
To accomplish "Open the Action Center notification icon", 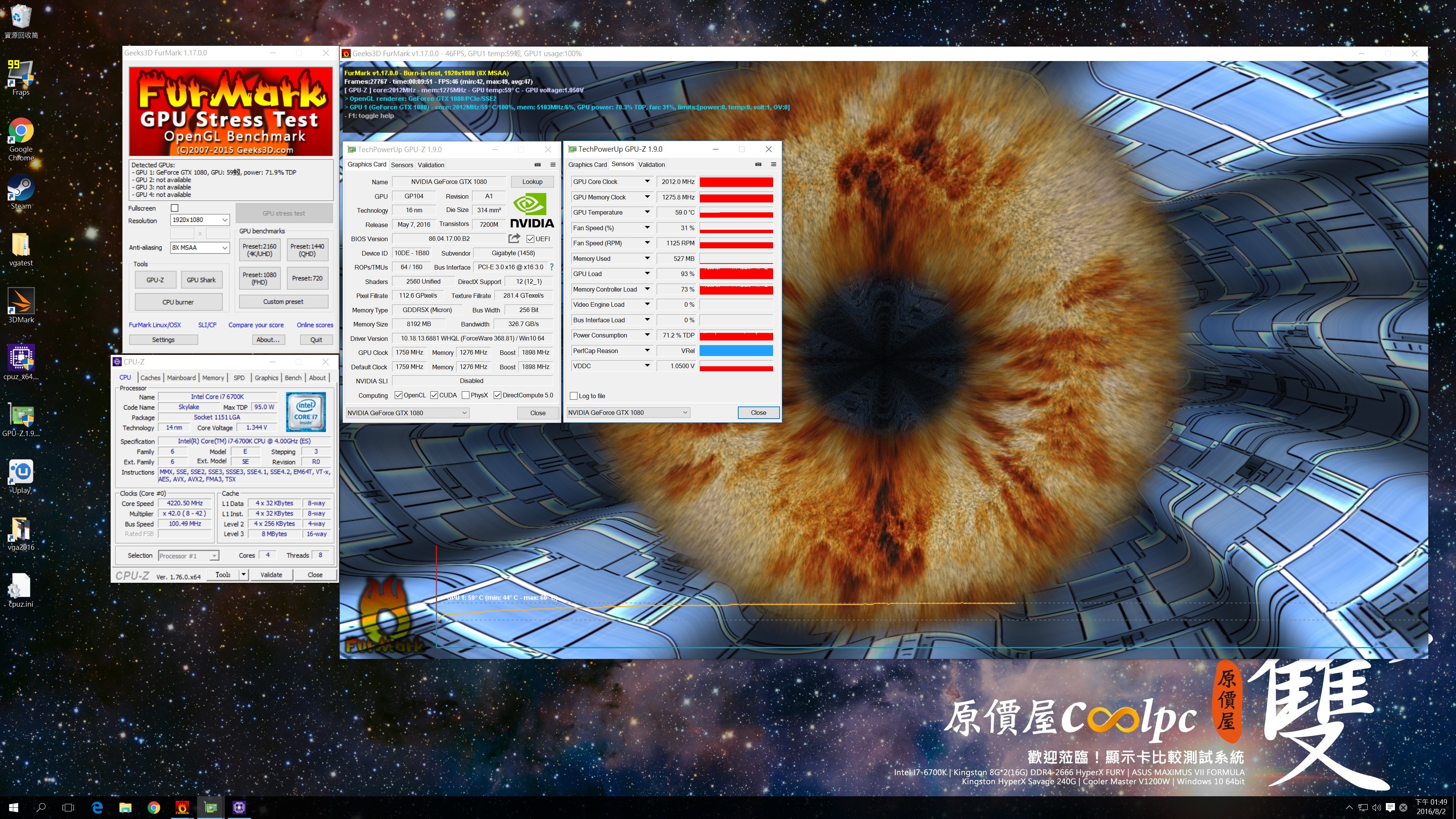I will tap(1390, 808).
